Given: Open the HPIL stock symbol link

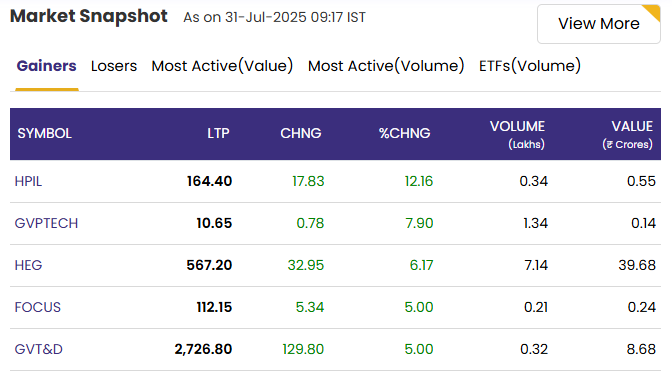Looking at the screenshot, I should point(28,181).
